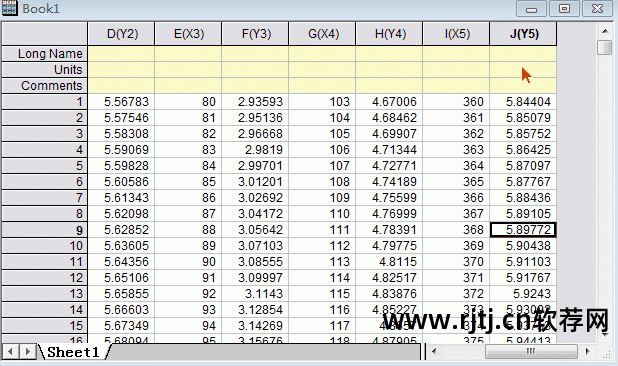Click cell with value 368
618x366 pixels.
[x=456, y=230]
